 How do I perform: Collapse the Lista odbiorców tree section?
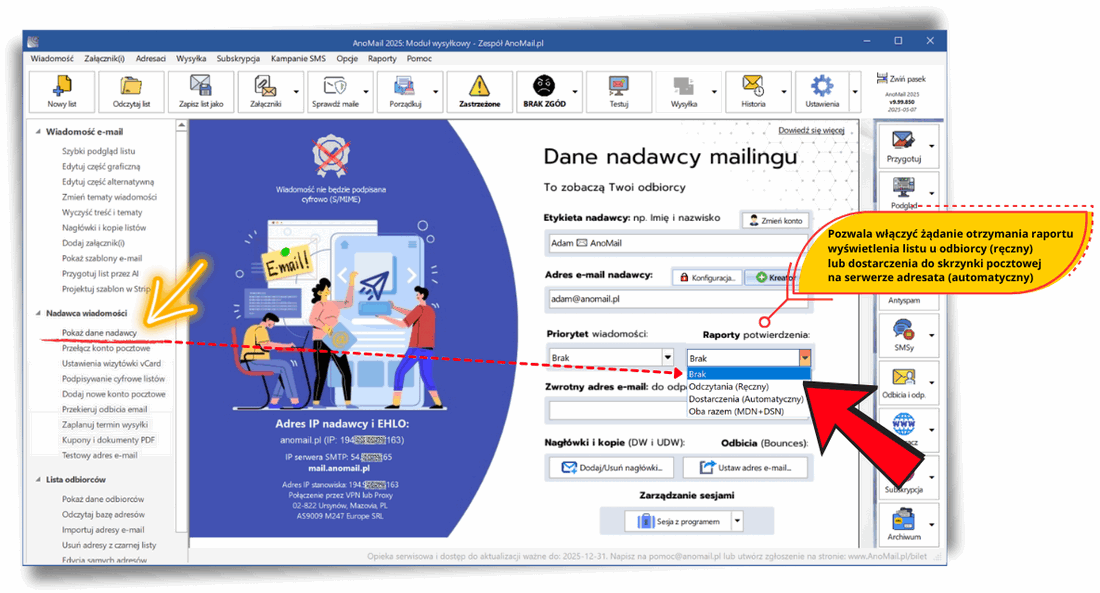(38, 479)
